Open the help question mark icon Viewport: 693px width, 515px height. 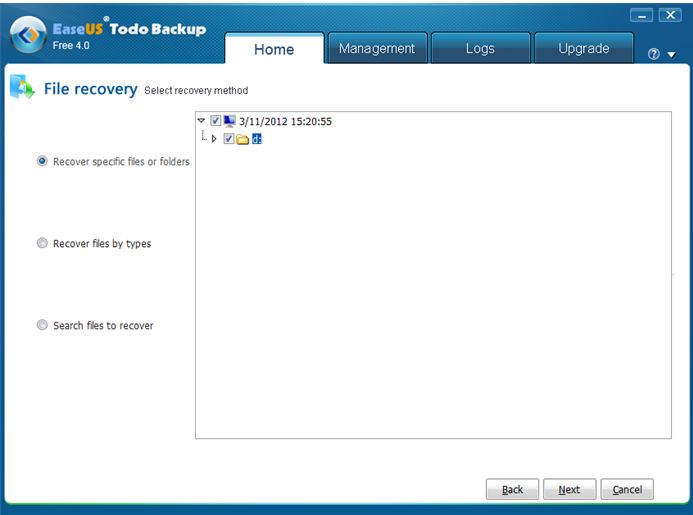click(x=654, y=54)
